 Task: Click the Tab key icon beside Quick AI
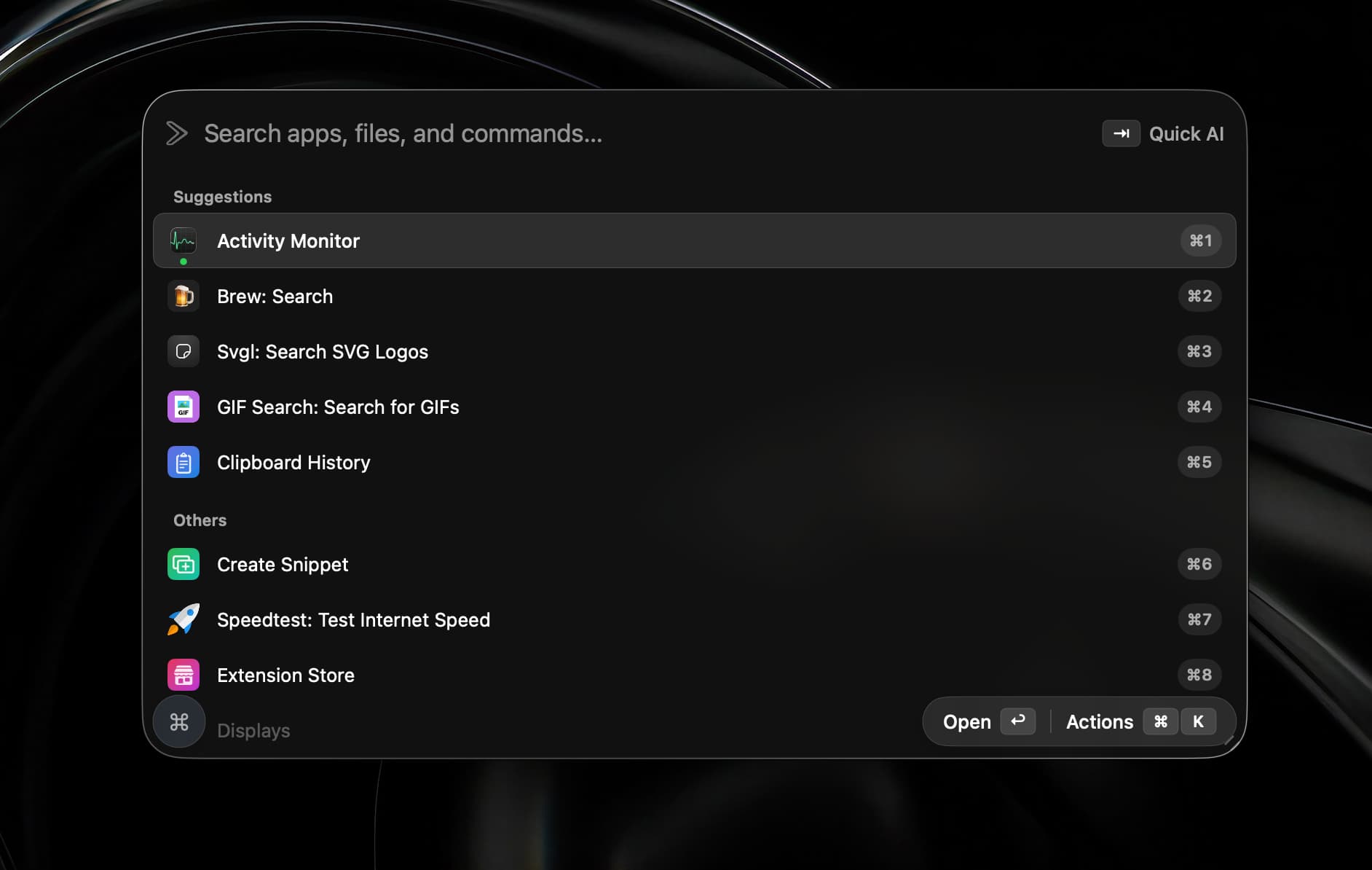point(1121,133)
